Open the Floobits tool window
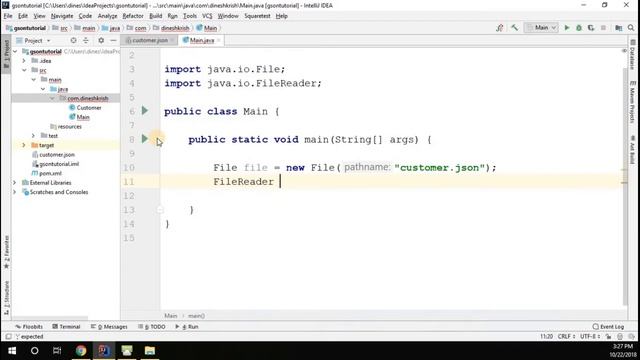This screenshot has width=640, height=360. pyautogui.click(x=29, y=327)
